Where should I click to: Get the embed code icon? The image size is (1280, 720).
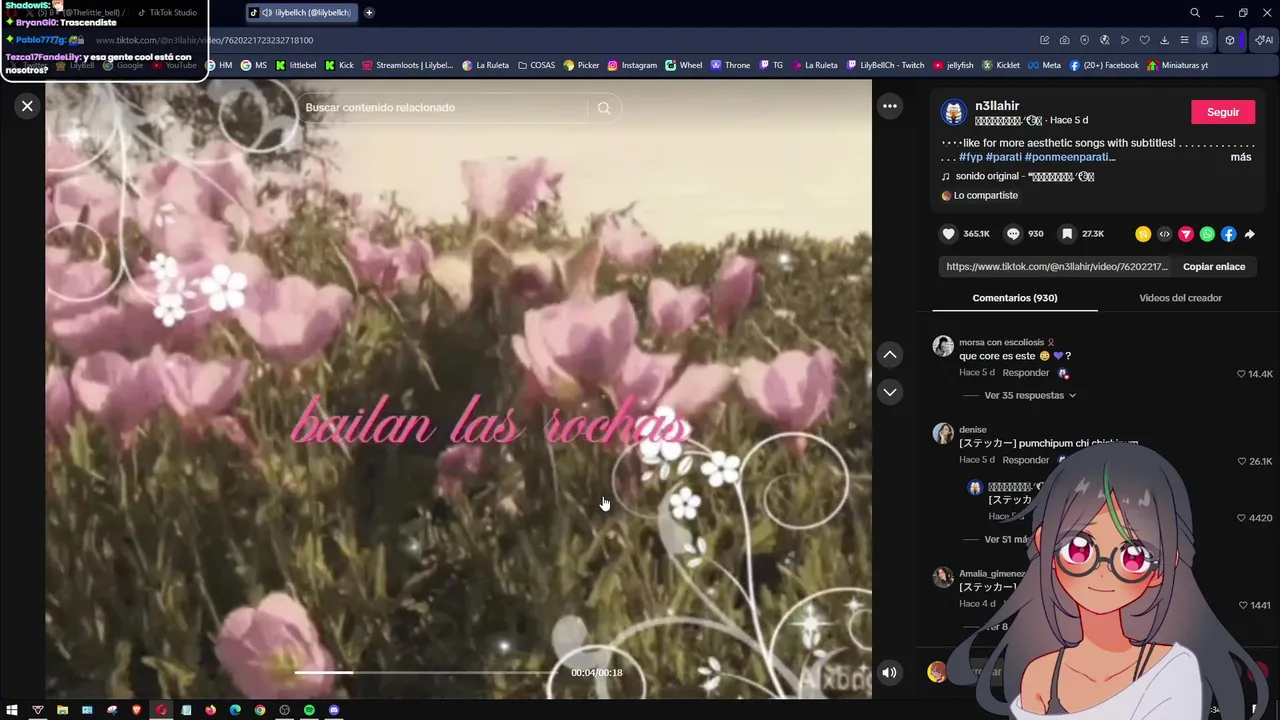(1164, 234)
